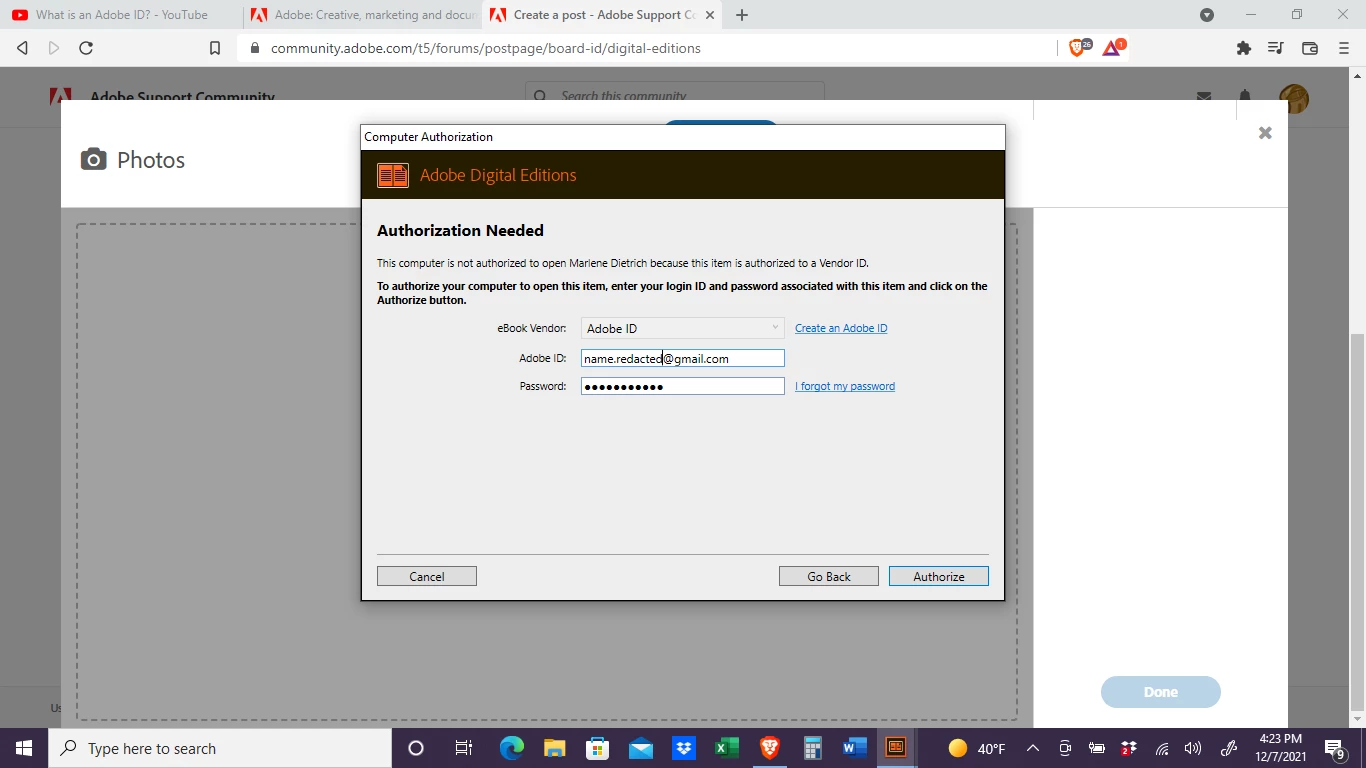Open the tab search dropdown arrow
1366x768 pixels.
(1207, 15)
